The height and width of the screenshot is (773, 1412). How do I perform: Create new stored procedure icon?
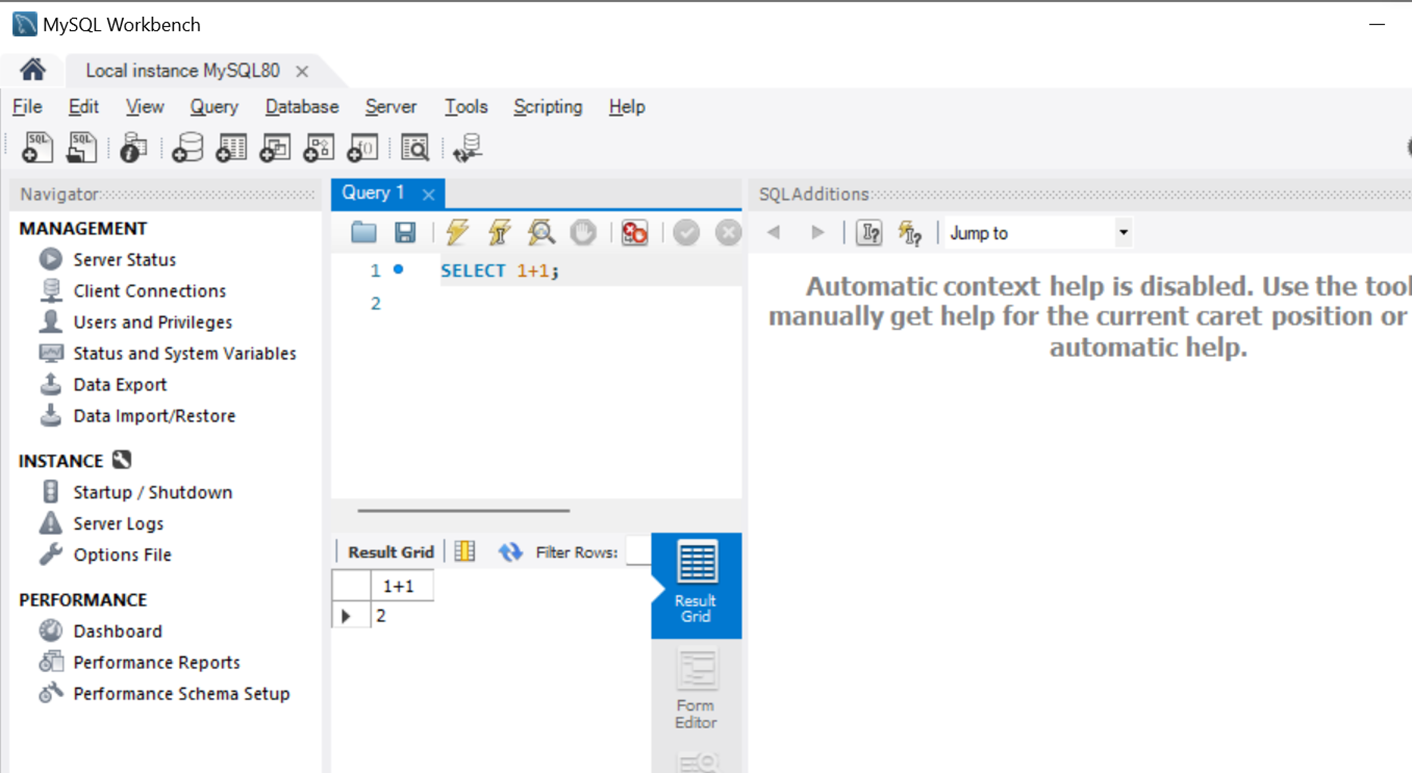pyautogui.click(x=319, y=147)
